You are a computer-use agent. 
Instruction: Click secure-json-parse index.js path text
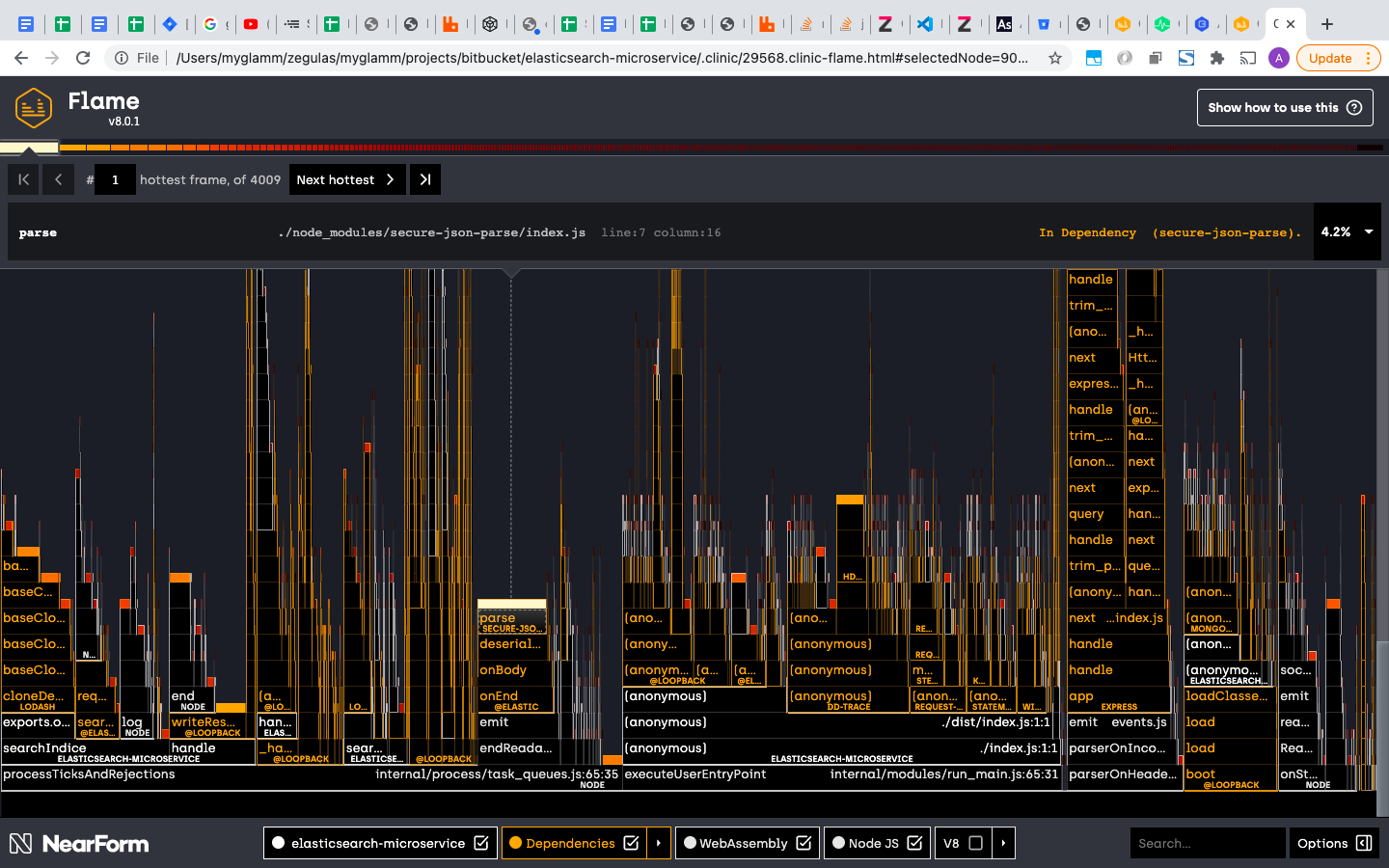(x=432, y=232)
